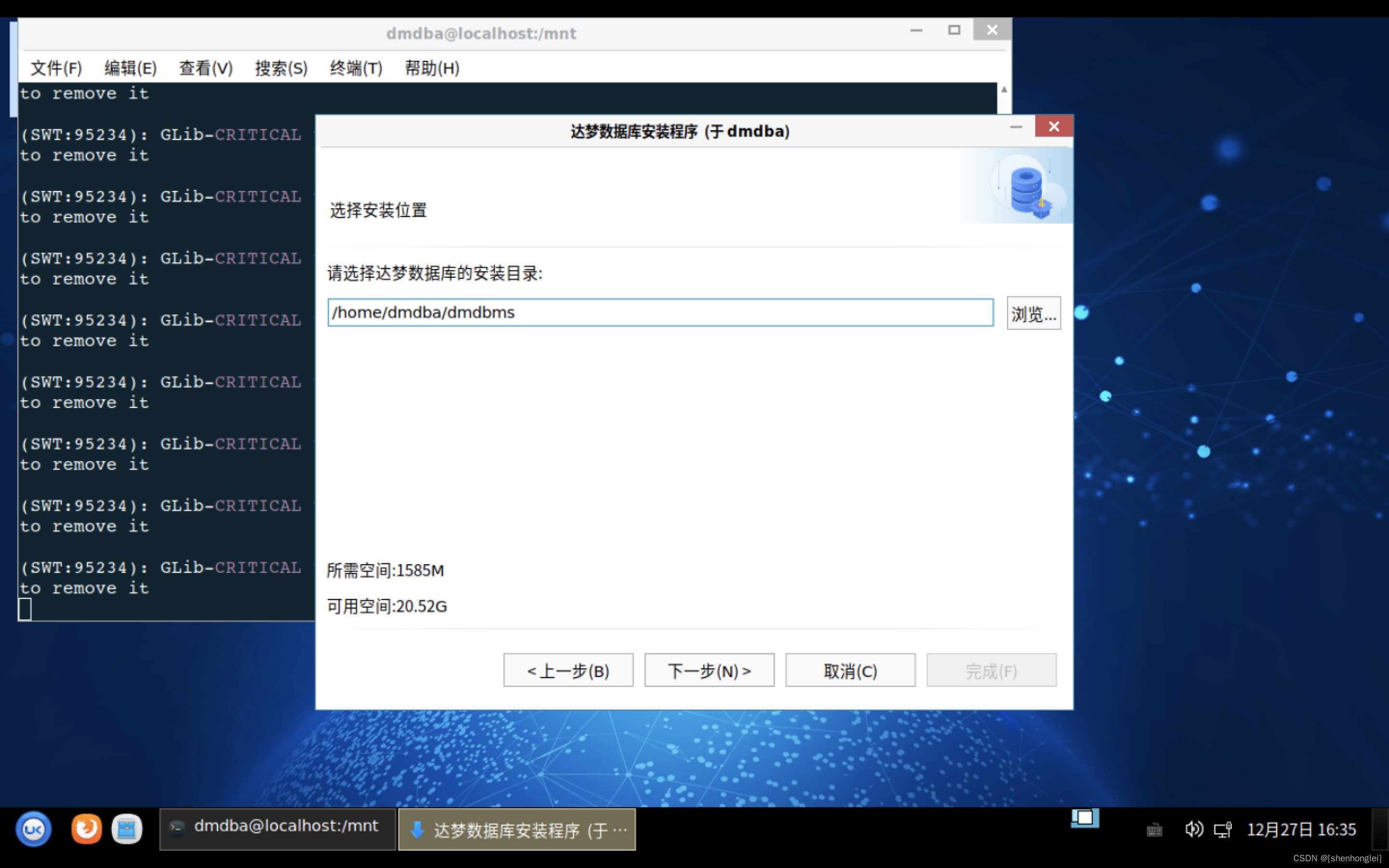Switch to dmdba@localhost:/mnt terminal taskbar entry
Image resolution: width=1389 pixels, height=868 pixels.
[x=278, y=829]
